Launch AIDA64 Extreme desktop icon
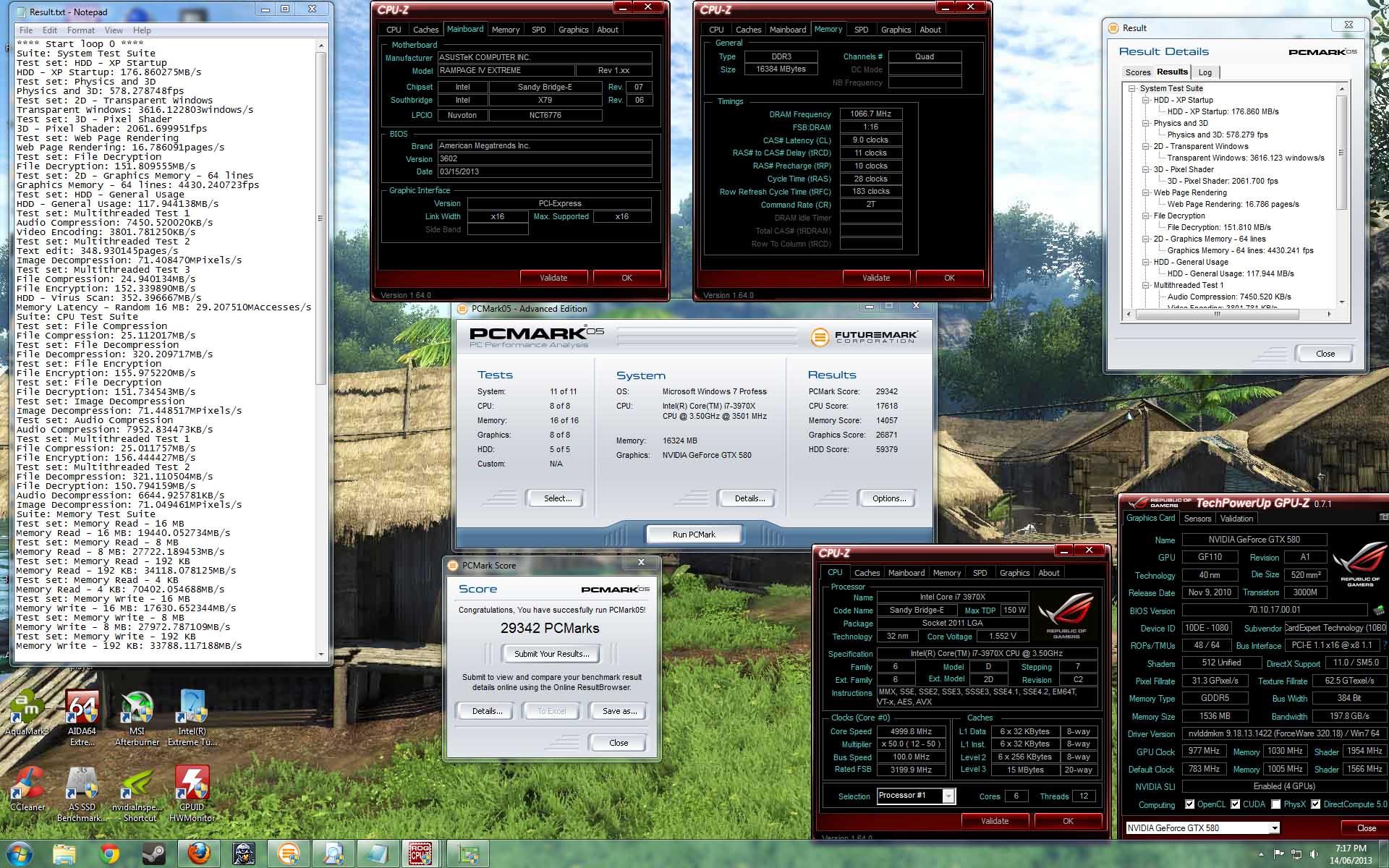 click(x=82, y=718)
